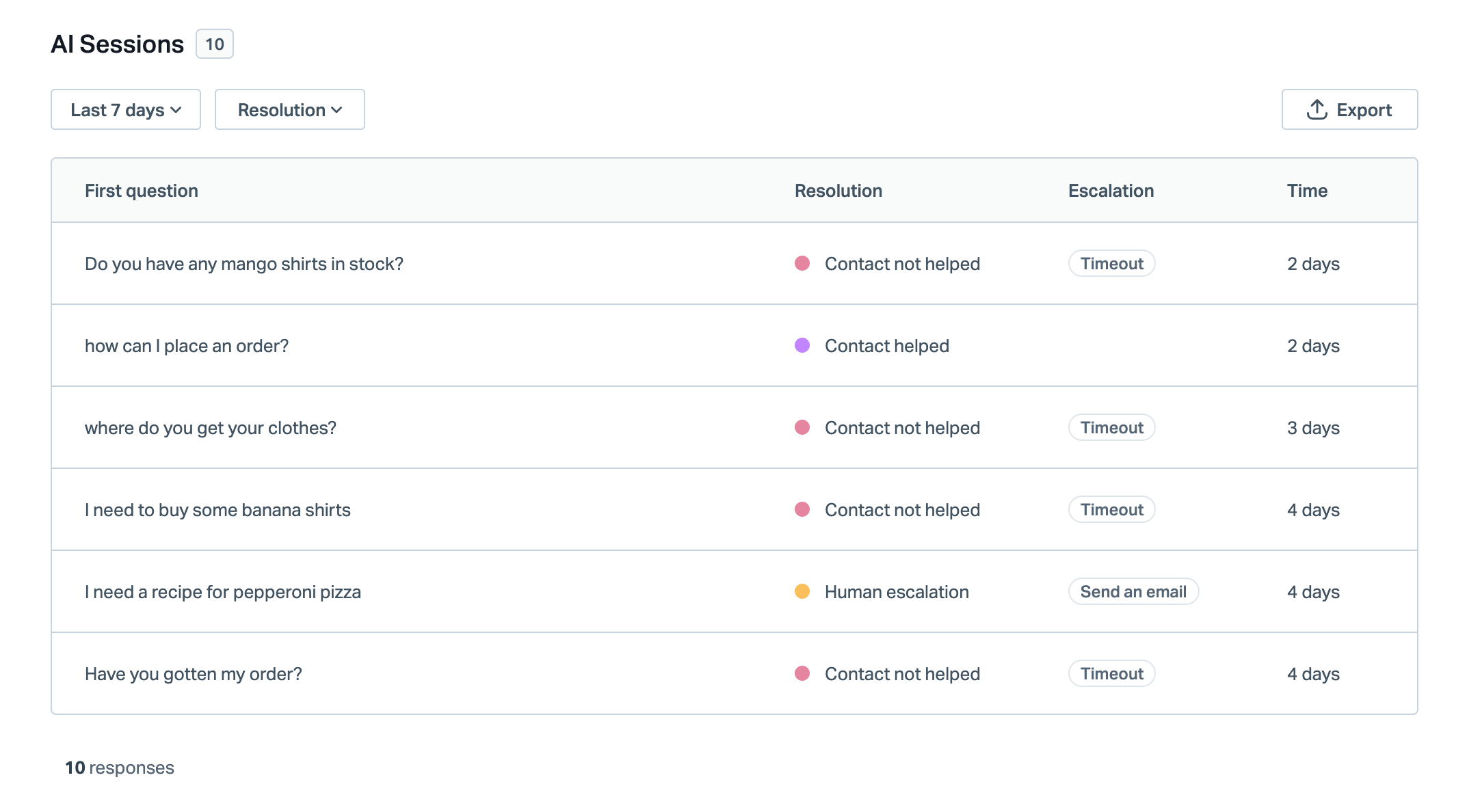The width and height of the screenshot is (1480, 812).
Task: Click Contact not helped in mango shirts row
Action: pyautogui.click(x=902, y=264)
